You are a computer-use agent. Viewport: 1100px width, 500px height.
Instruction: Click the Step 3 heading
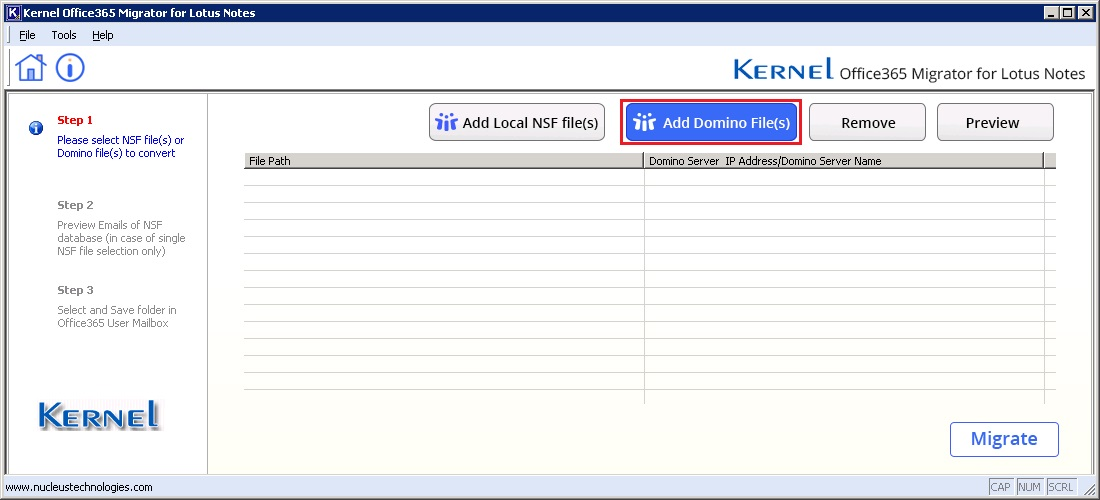coord(75,290)
